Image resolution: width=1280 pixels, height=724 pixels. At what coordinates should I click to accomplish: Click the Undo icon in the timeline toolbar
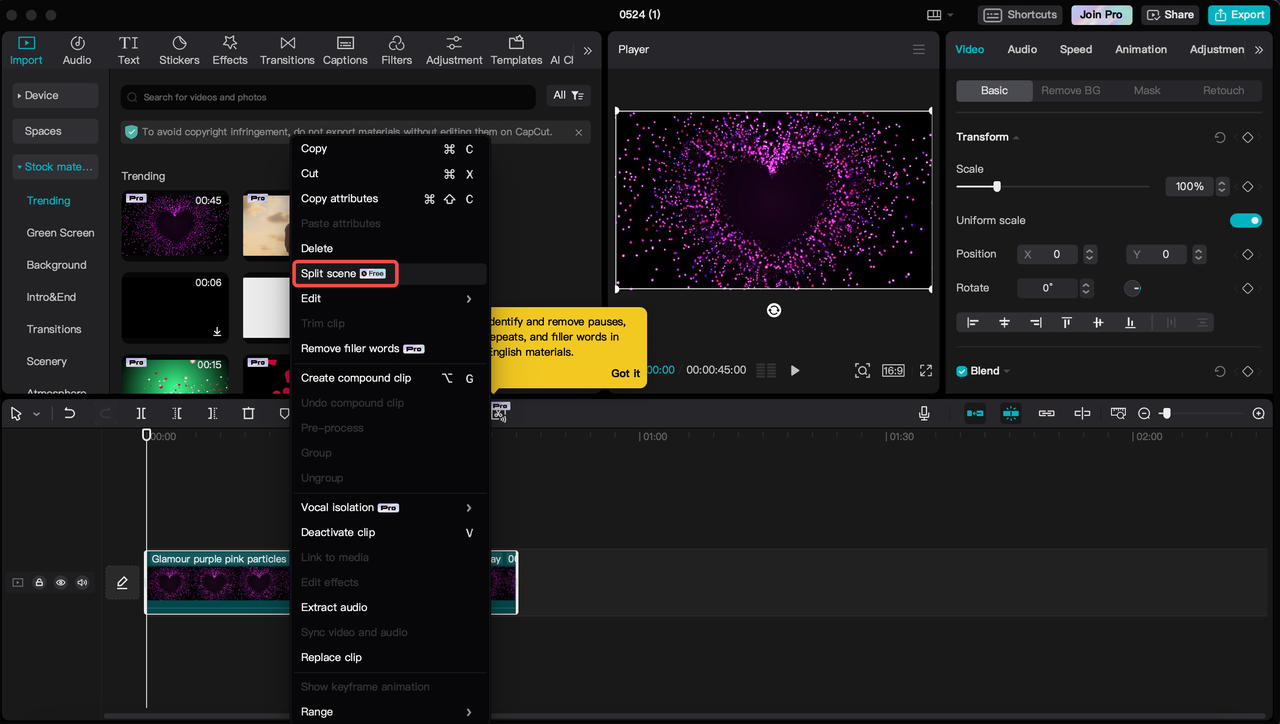[69, 412]
